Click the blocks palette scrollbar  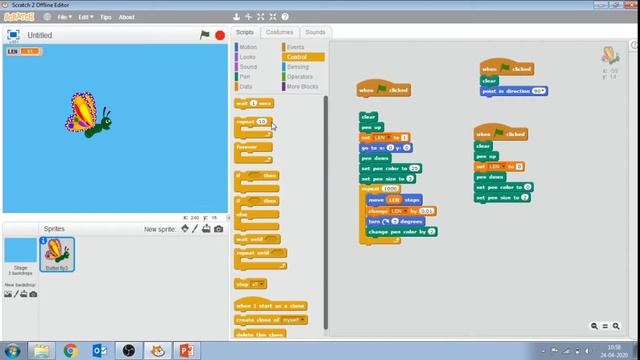click(326, 212)
